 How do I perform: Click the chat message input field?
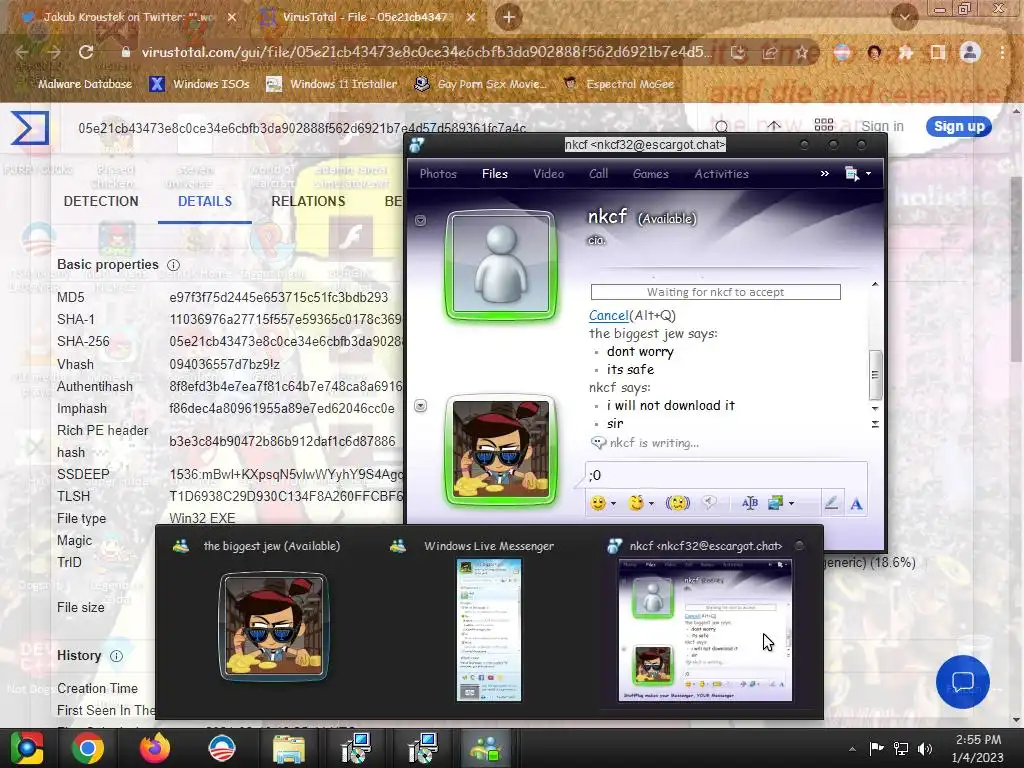point(726,475)
